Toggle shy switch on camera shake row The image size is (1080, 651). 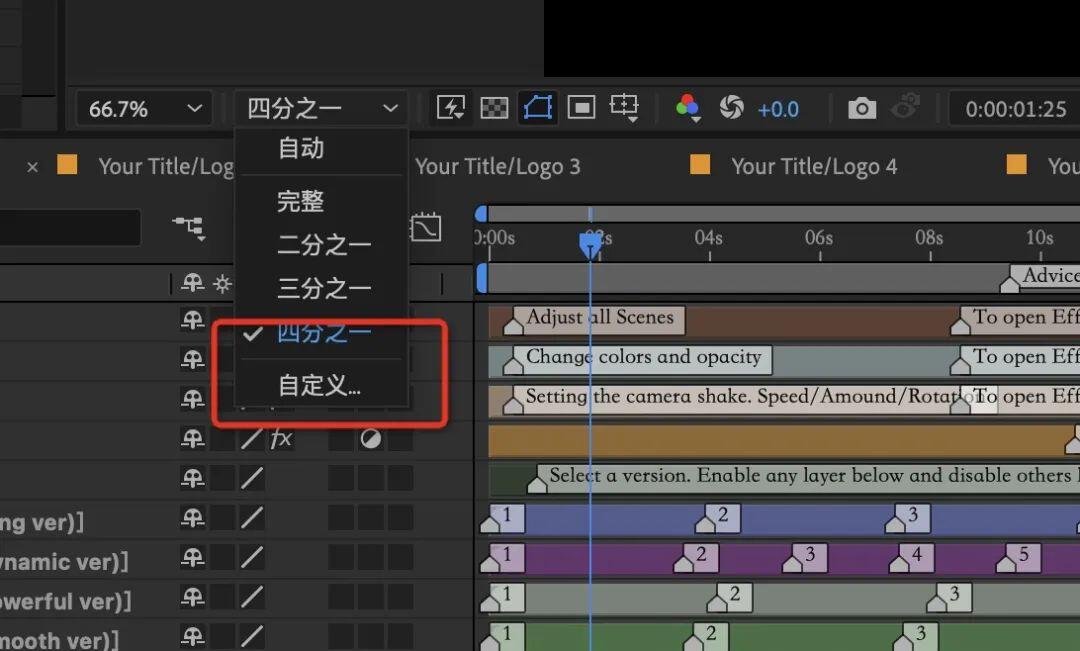click(x=192, y=398)
